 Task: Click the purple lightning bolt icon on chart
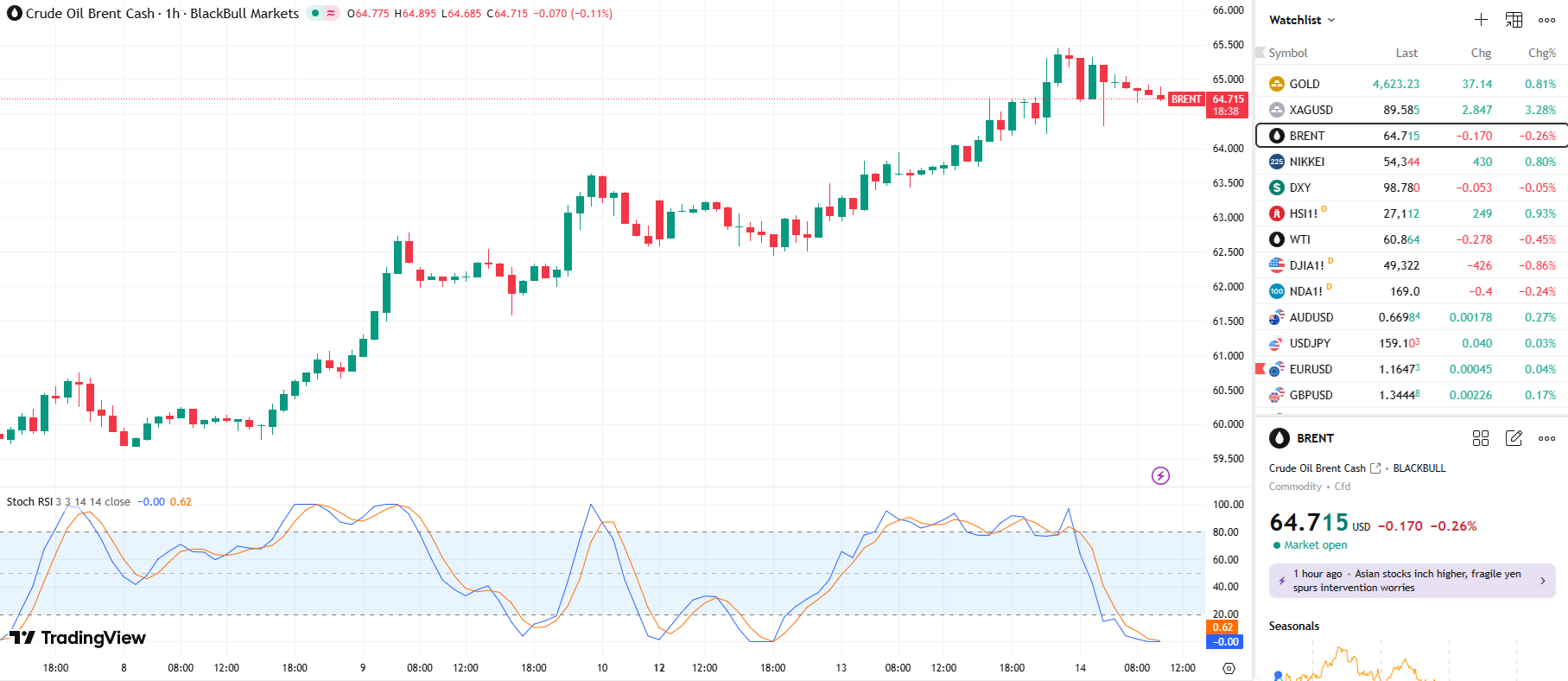click(x=1160, y=475)
